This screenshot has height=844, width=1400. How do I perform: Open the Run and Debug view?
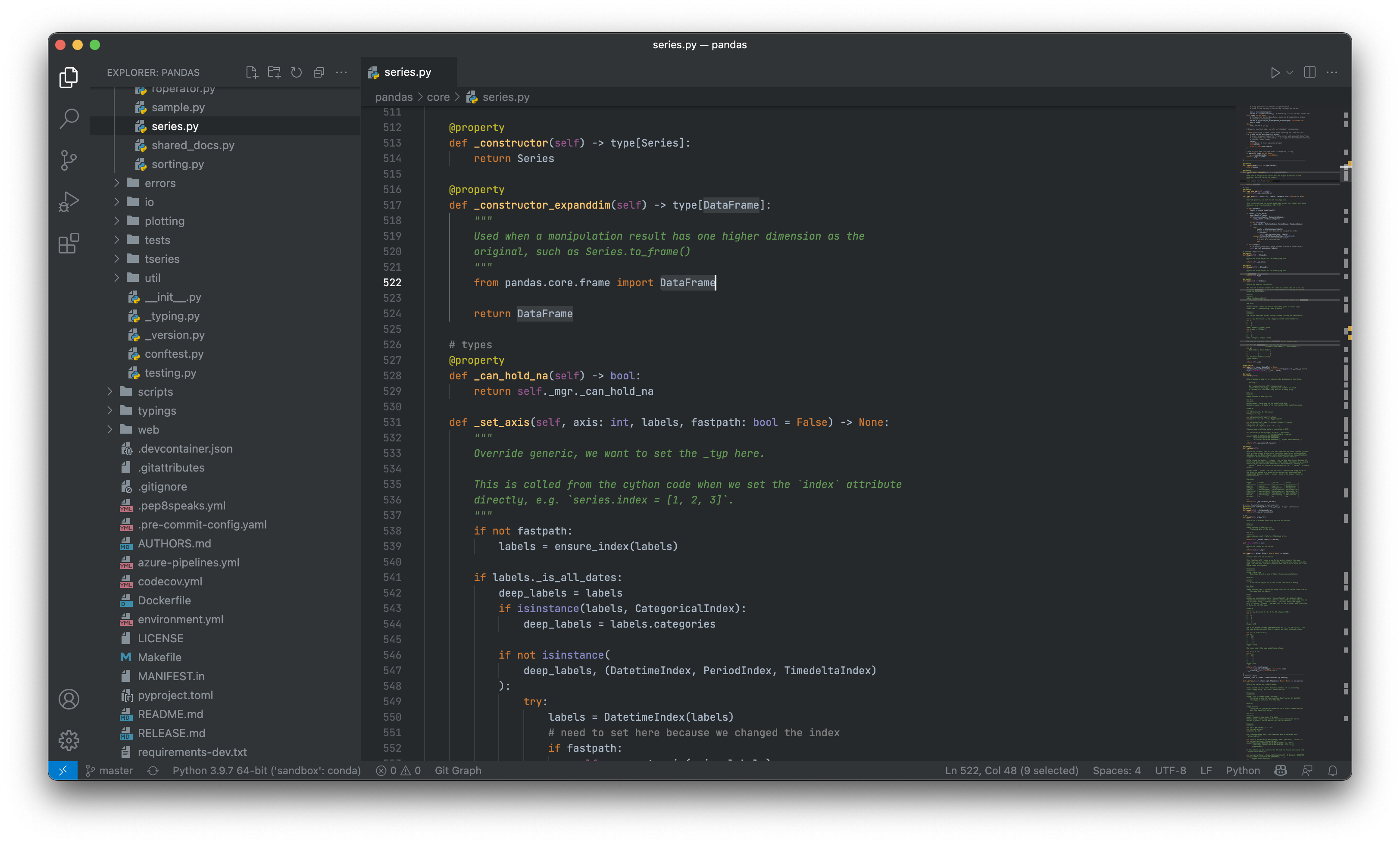coord(69,202)
